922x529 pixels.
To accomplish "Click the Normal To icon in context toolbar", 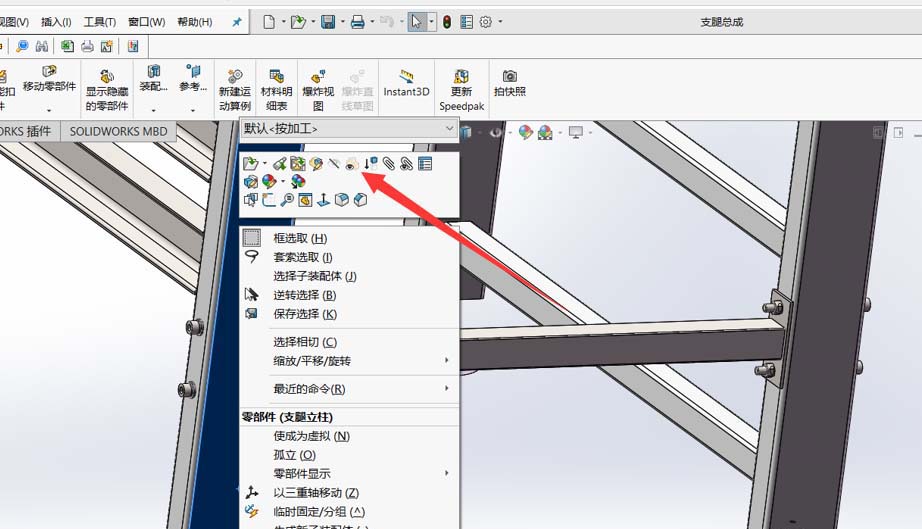I will [x=323, y=200].
